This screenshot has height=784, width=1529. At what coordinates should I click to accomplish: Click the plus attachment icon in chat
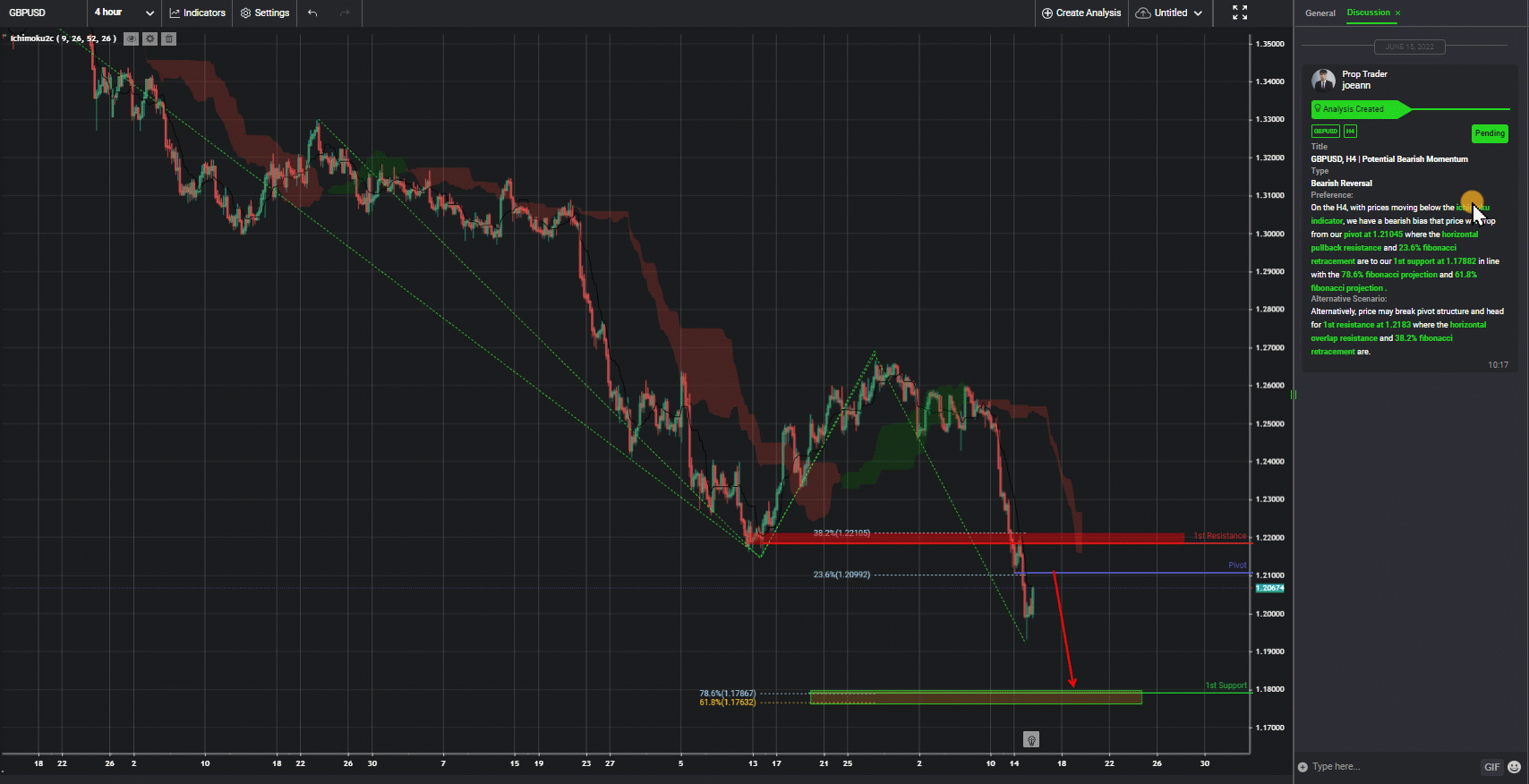[1303, 767]
